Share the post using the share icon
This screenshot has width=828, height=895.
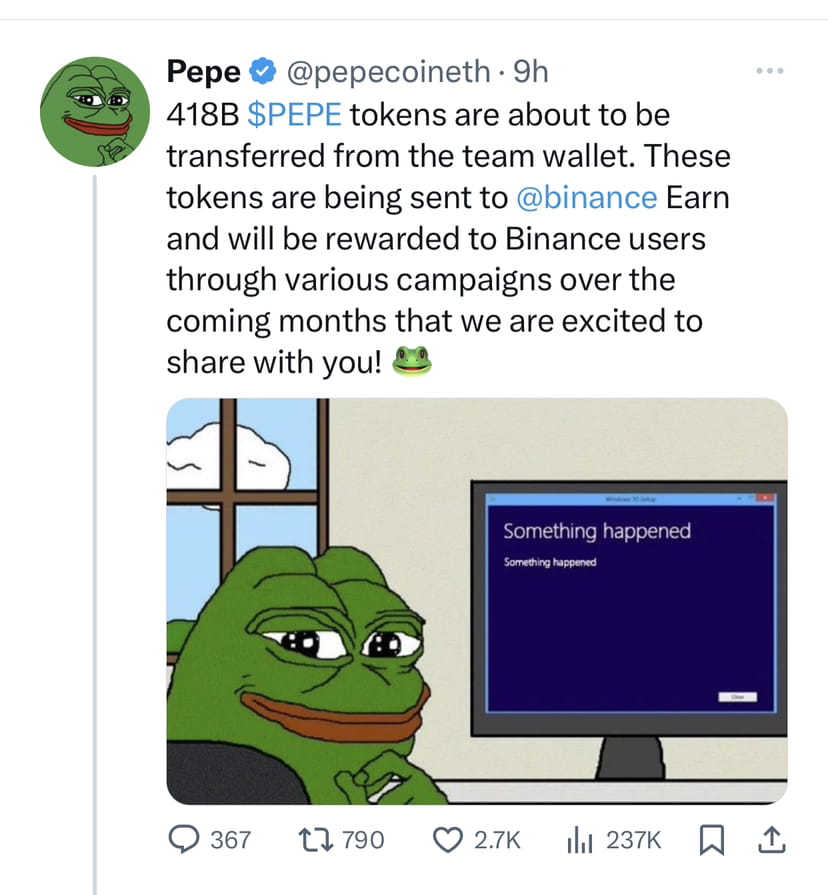tap(770, 840)
